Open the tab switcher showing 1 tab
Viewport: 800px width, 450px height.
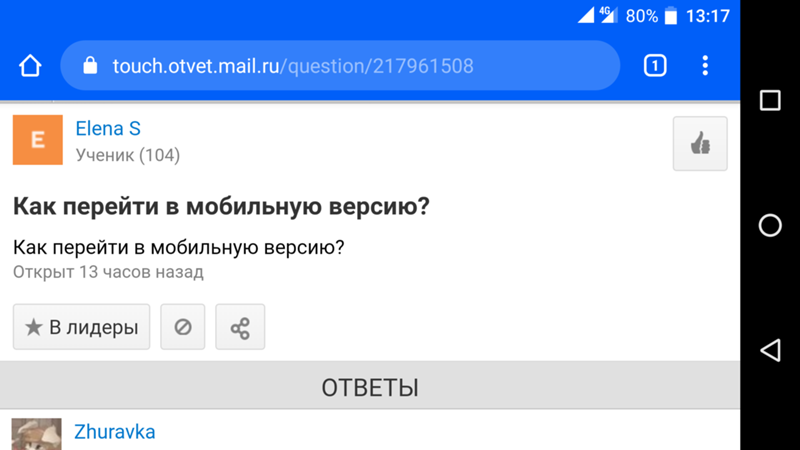[654, 67]
